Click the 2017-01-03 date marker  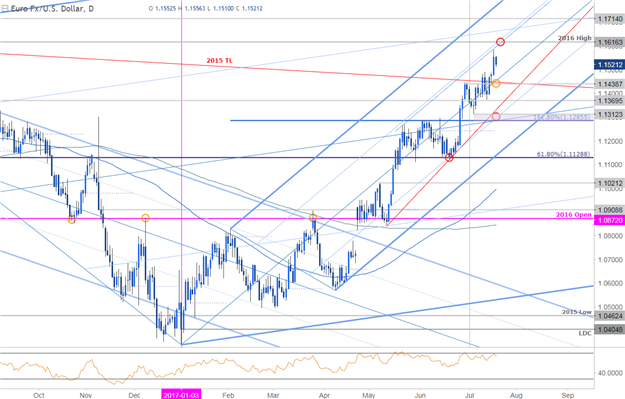pos(181,395)
